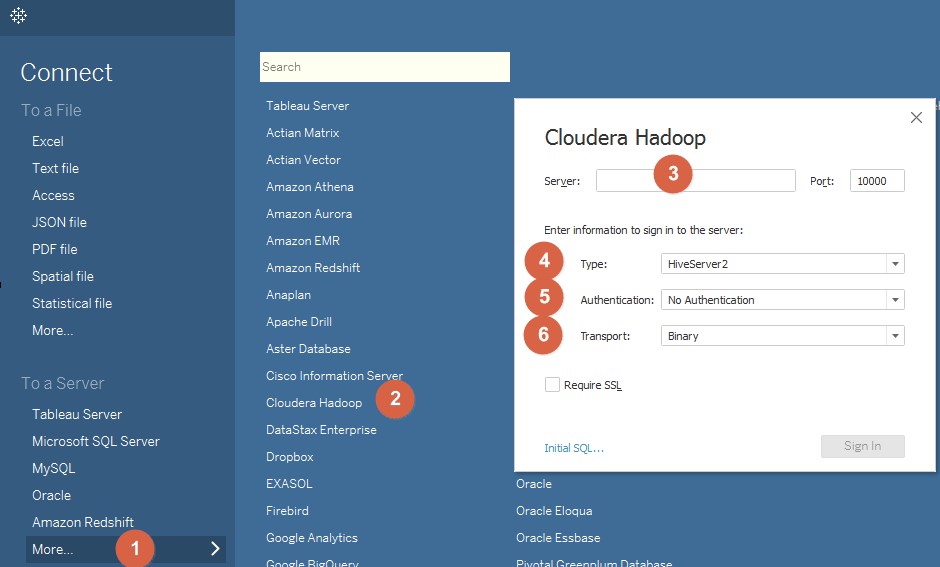
Task: Select JSON file connector
Action: tap(59, 222)
